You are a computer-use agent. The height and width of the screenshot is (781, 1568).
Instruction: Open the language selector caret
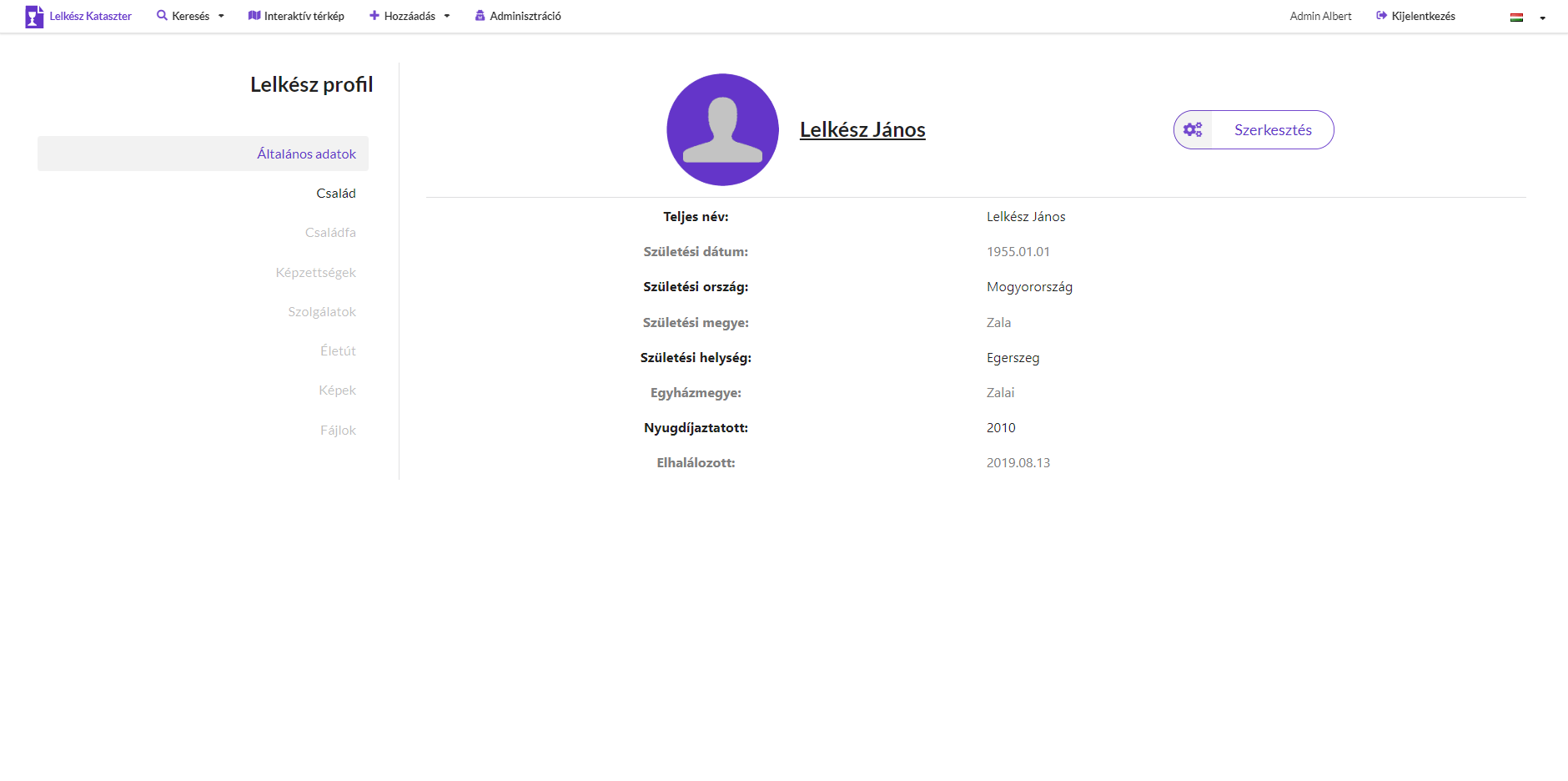tap(1542, 18)
